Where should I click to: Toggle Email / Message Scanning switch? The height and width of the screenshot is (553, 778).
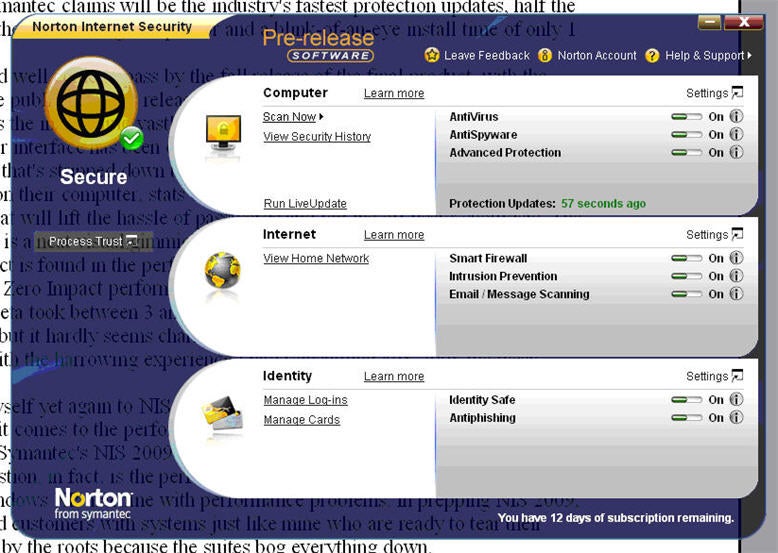687,294
